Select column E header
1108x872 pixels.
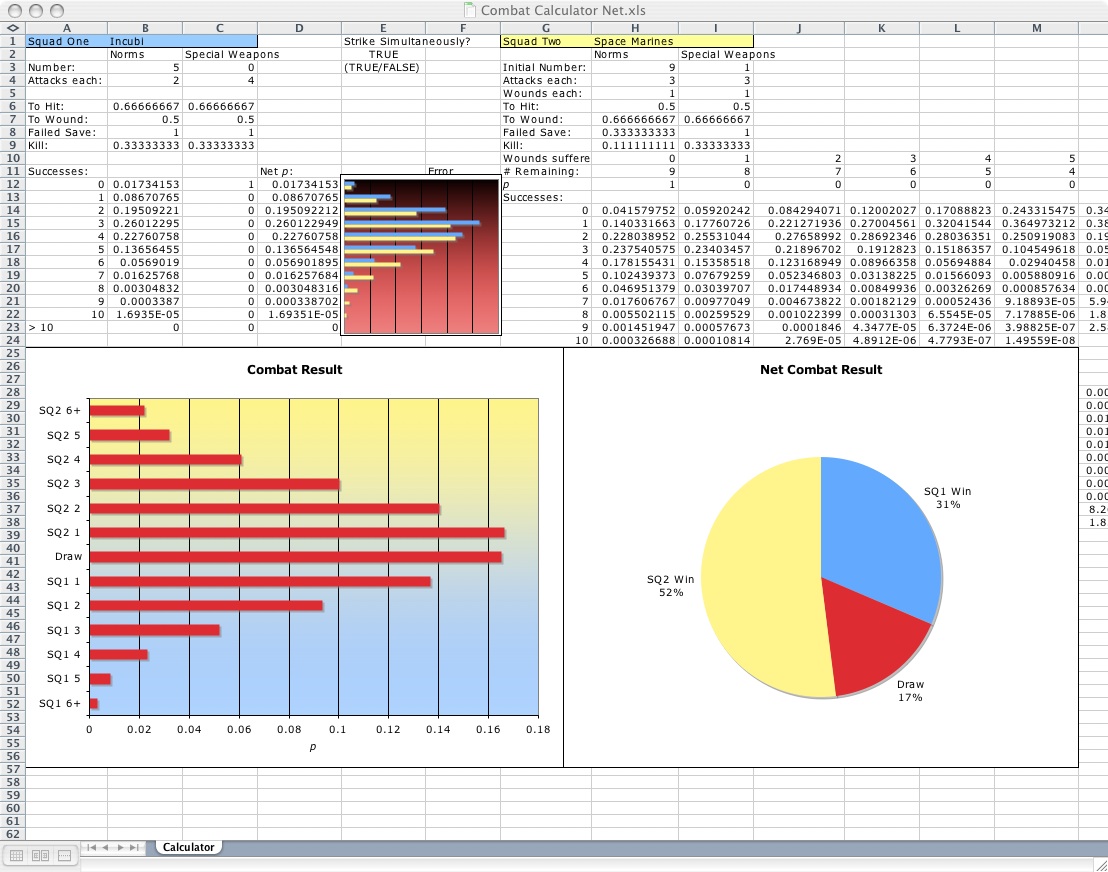pos(383,28)
